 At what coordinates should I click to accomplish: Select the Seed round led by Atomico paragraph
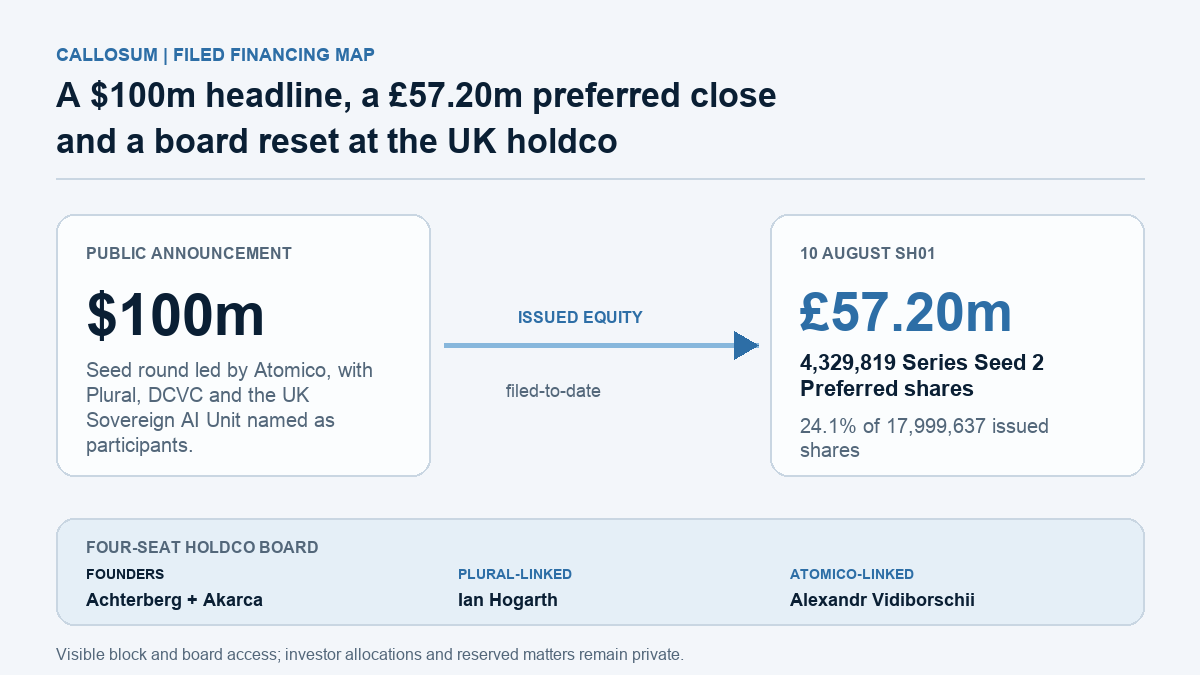coord(230,408)
